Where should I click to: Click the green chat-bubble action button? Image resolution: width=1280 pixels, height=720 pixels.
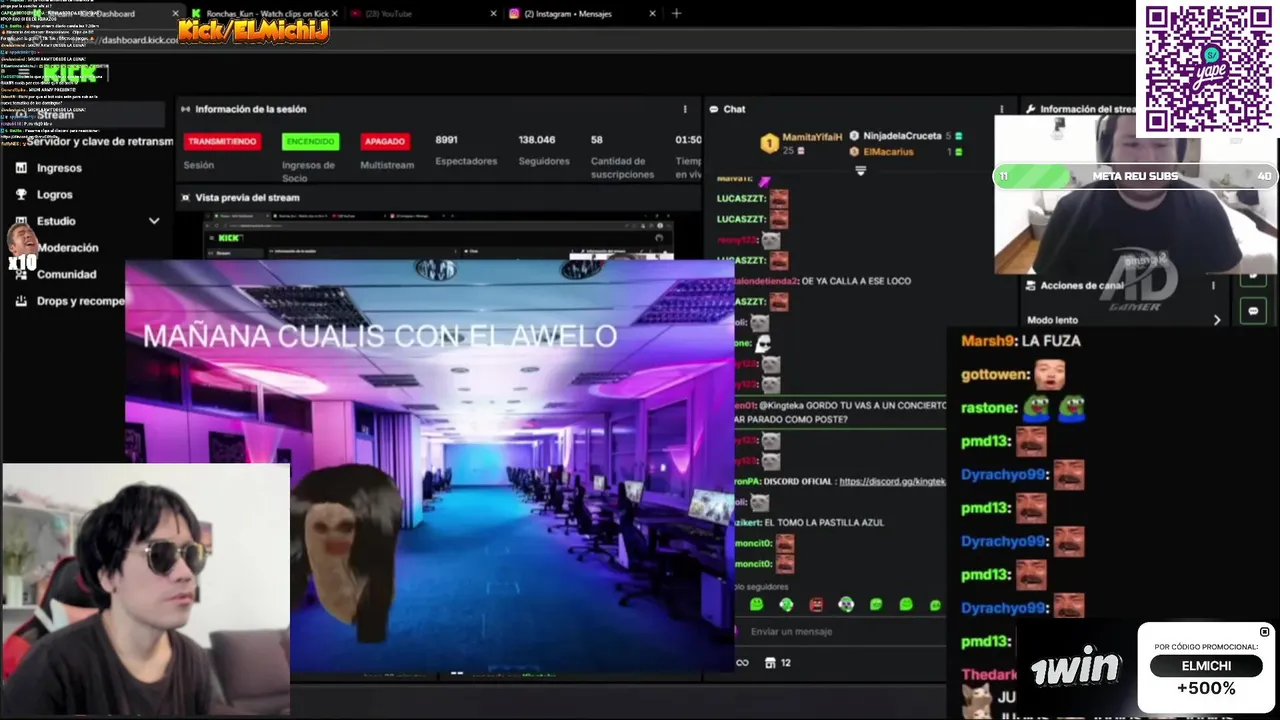pos(1254,311)
